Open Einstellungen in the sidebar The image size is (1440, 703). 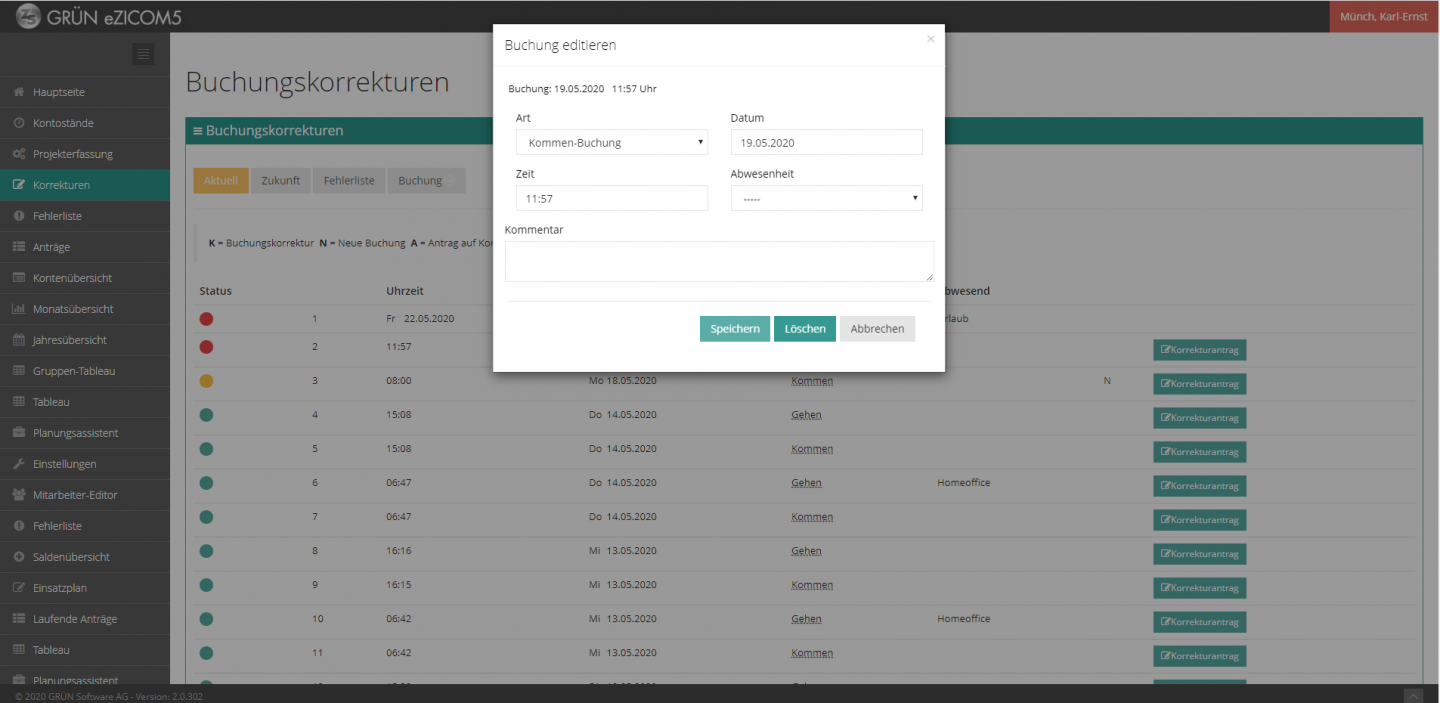[x=85, y=464]
